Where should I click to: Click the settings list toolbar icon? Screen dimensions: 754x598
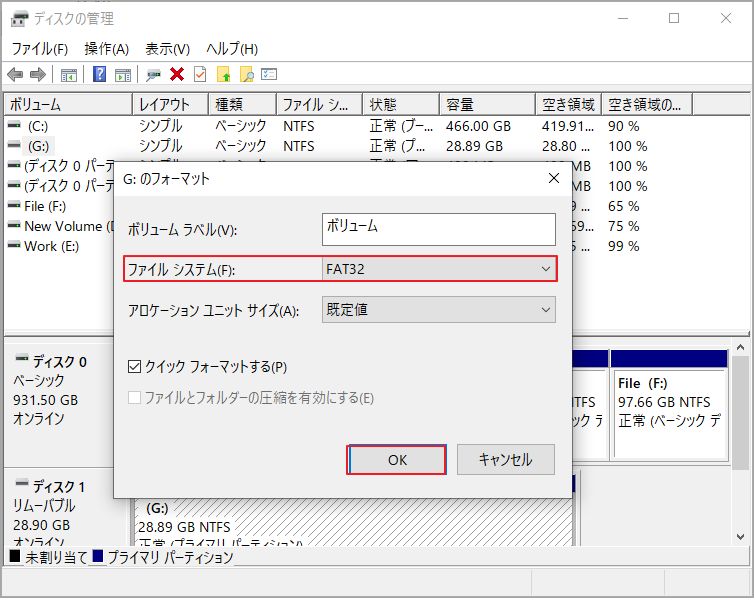(x=269, y=74)
